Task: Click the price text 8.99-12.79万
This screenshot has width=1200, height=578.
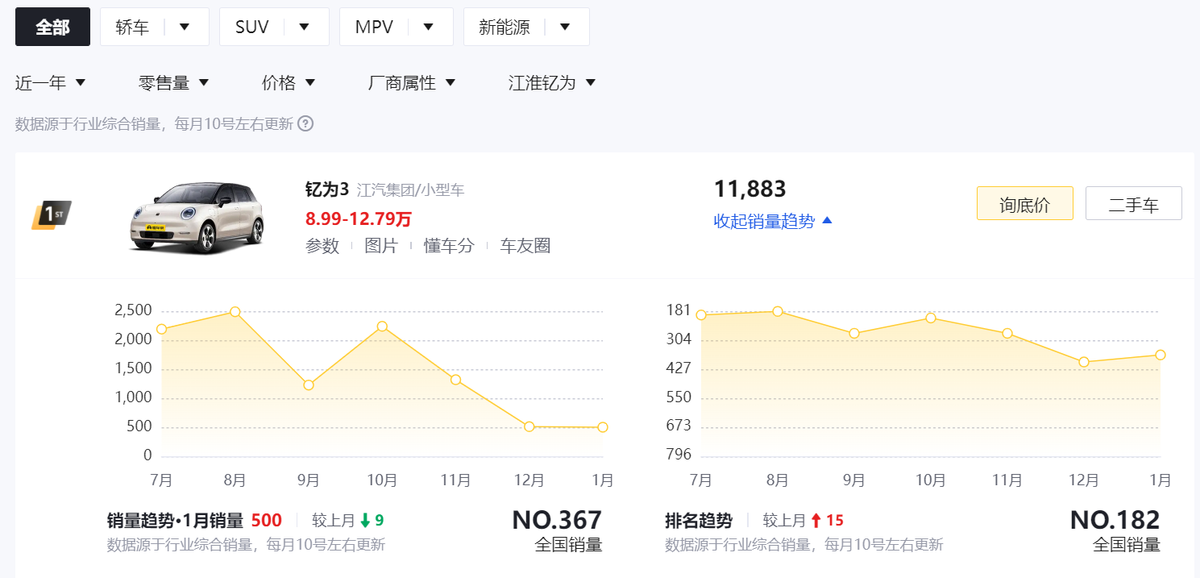Action: point(358,218)
